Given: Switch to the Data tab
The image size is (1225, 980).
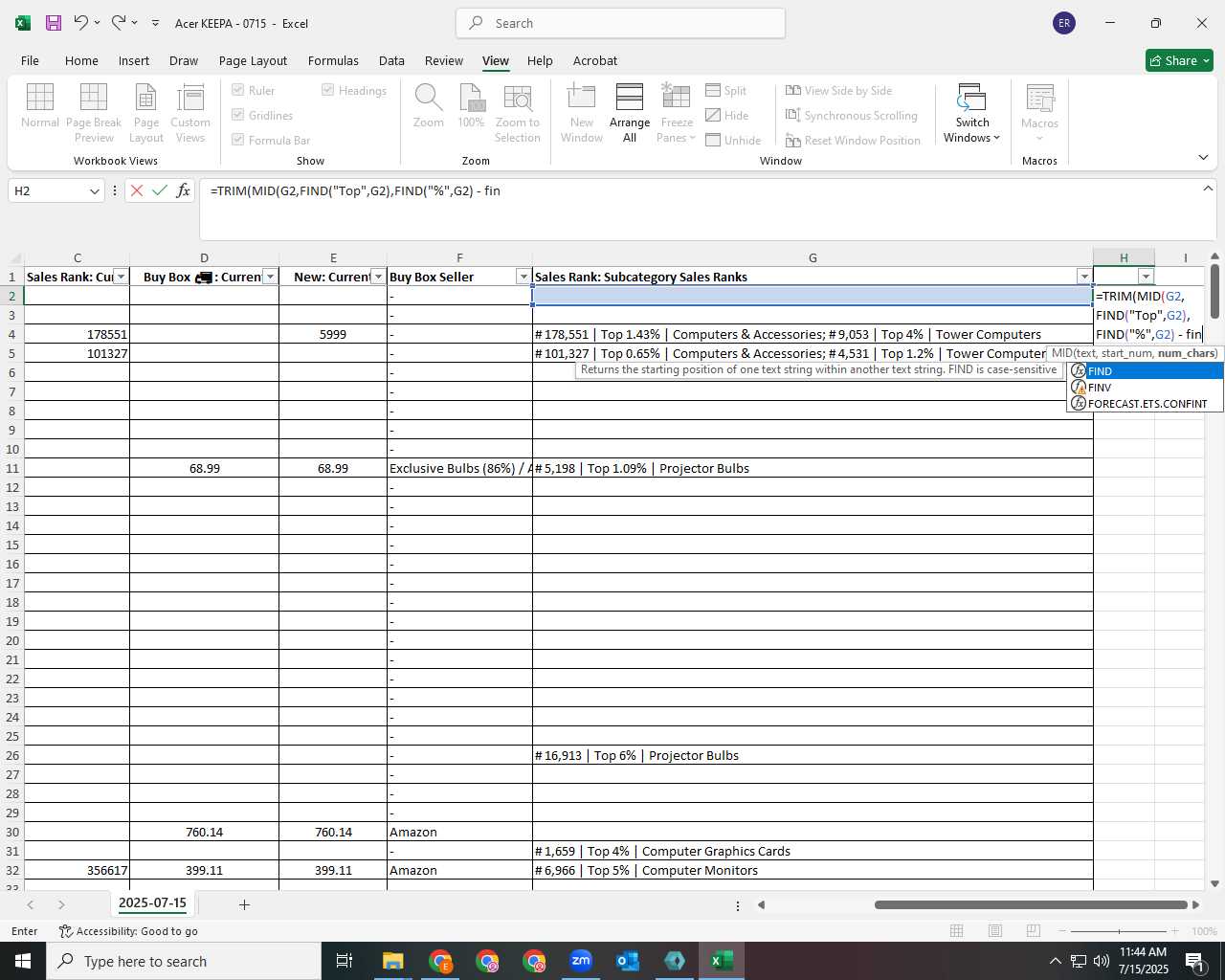Looking at the screenshot, I should click(x=391, y=60).
